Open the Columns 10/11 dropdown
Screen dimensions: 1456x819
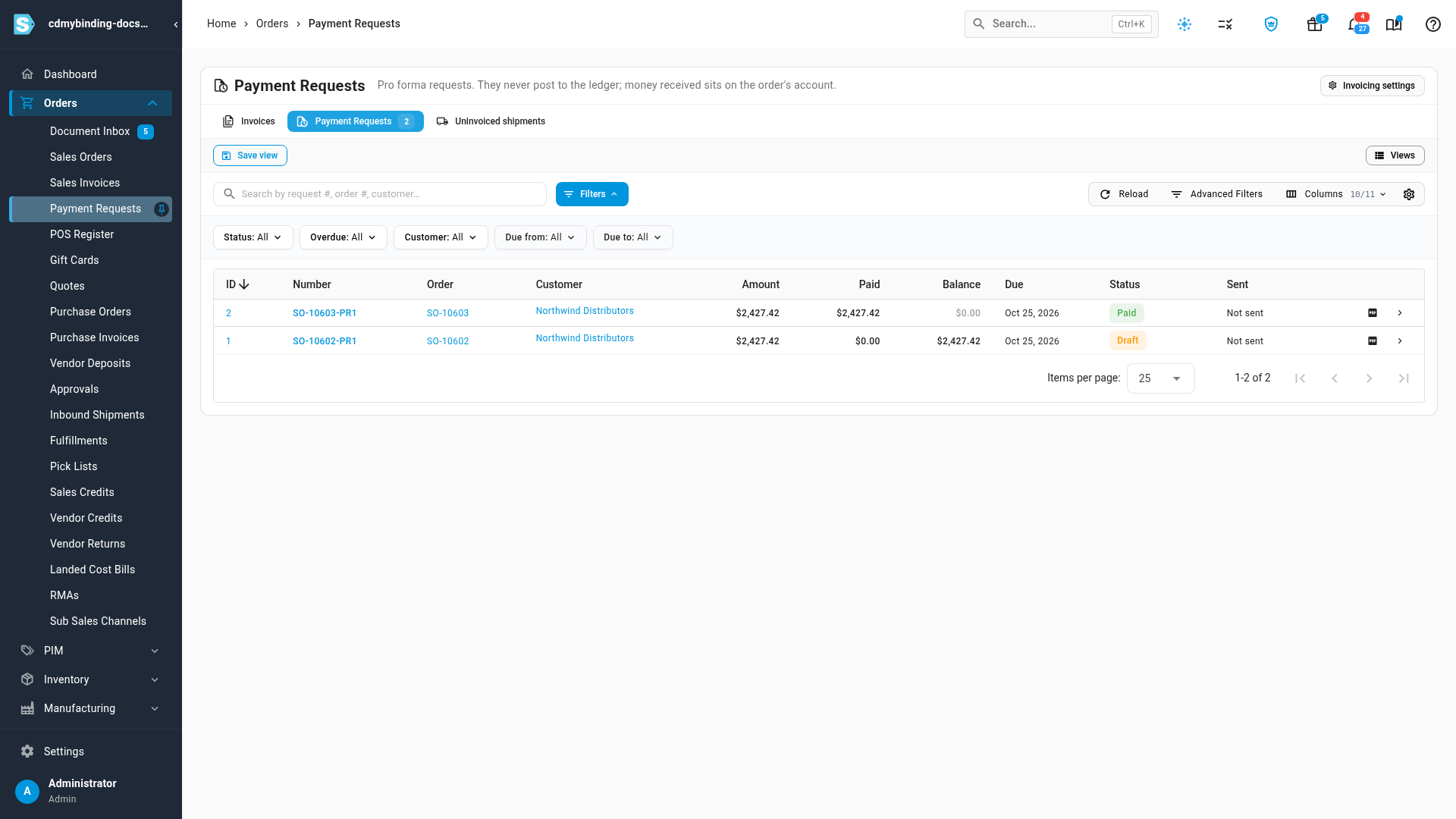(x=1336, y=194)
